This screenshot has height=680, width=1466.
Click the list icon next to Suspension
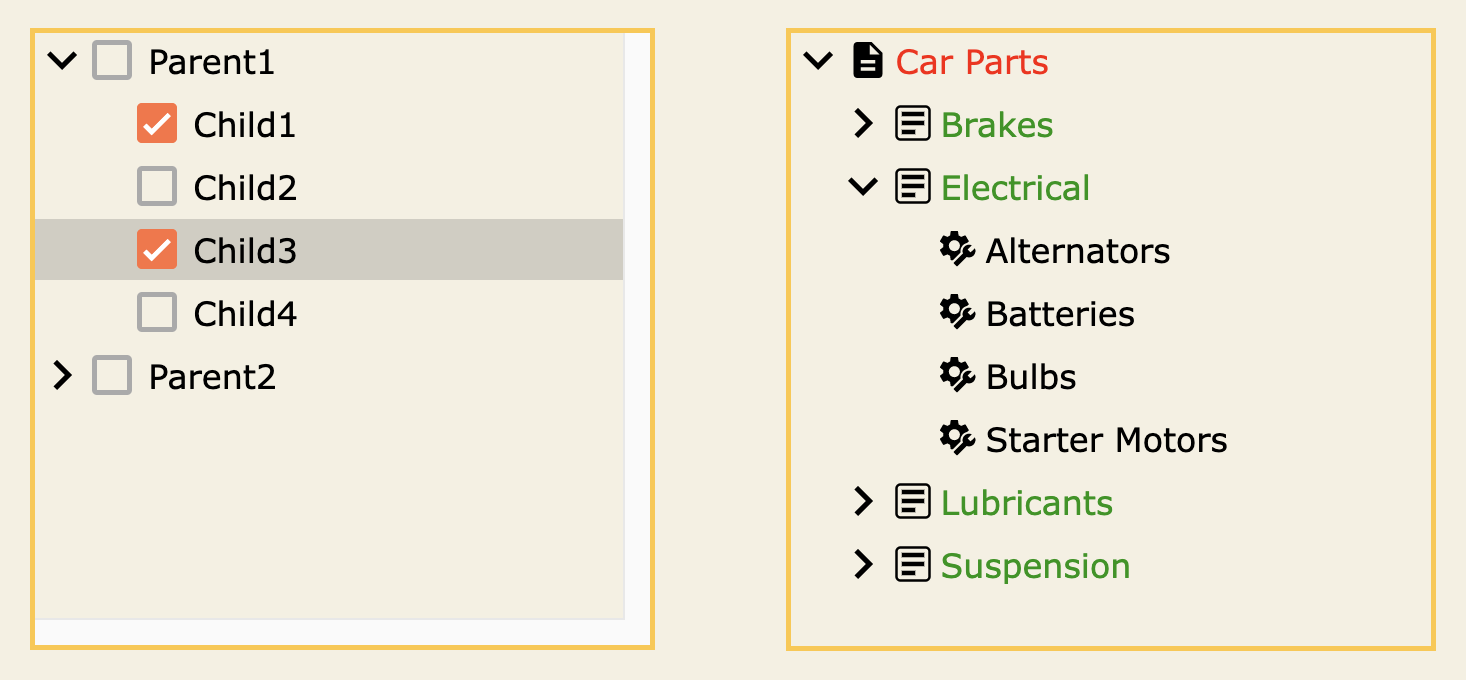tap(912, 564)
